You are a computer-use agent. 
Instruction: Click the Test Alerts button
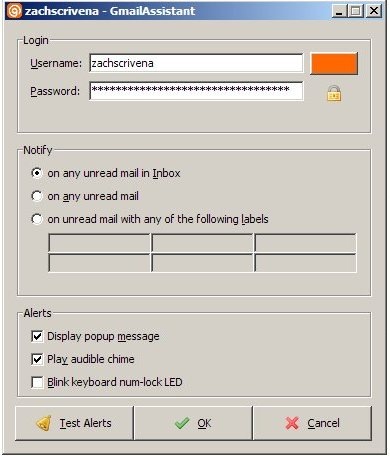[74, 423]
